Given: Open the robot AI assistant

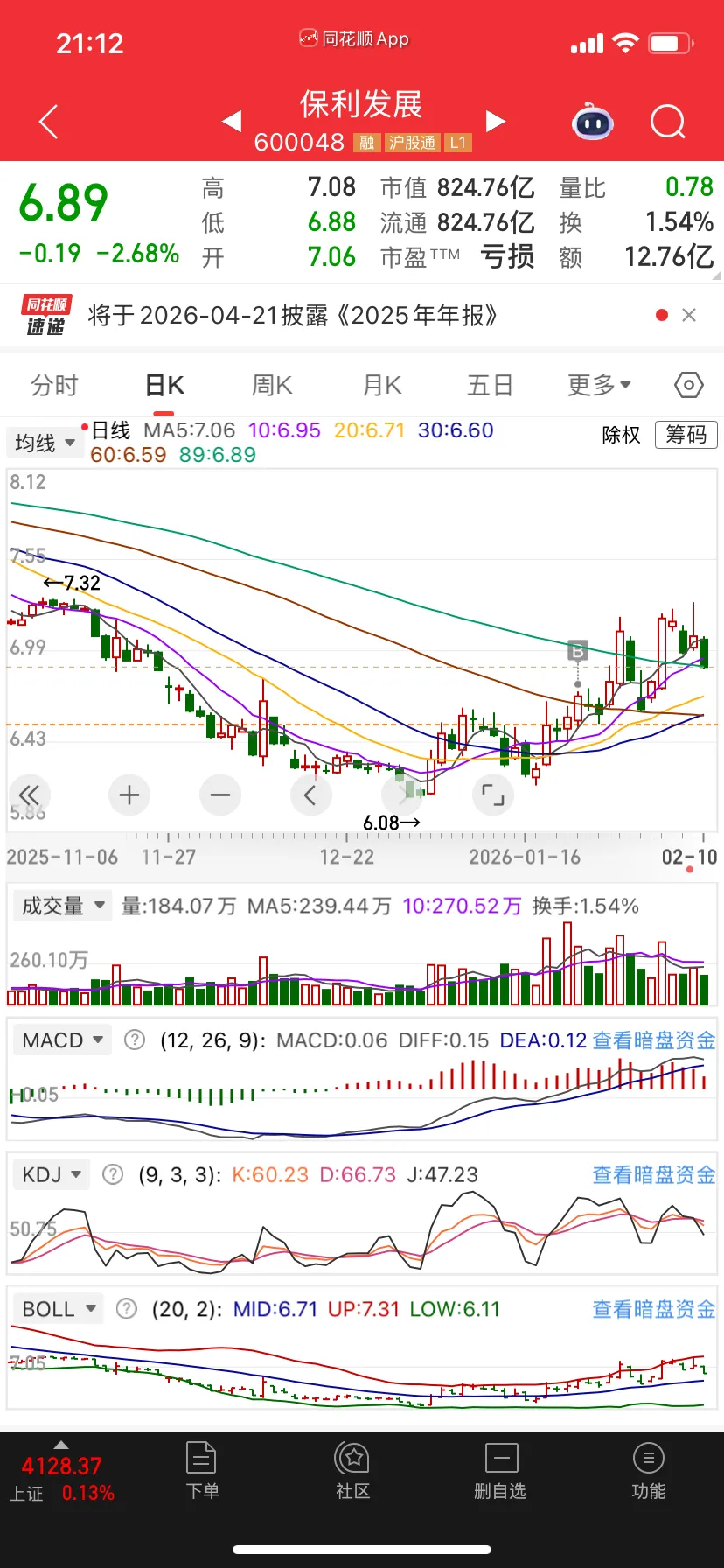Looking at the screenshot, I should pos(592,122).
